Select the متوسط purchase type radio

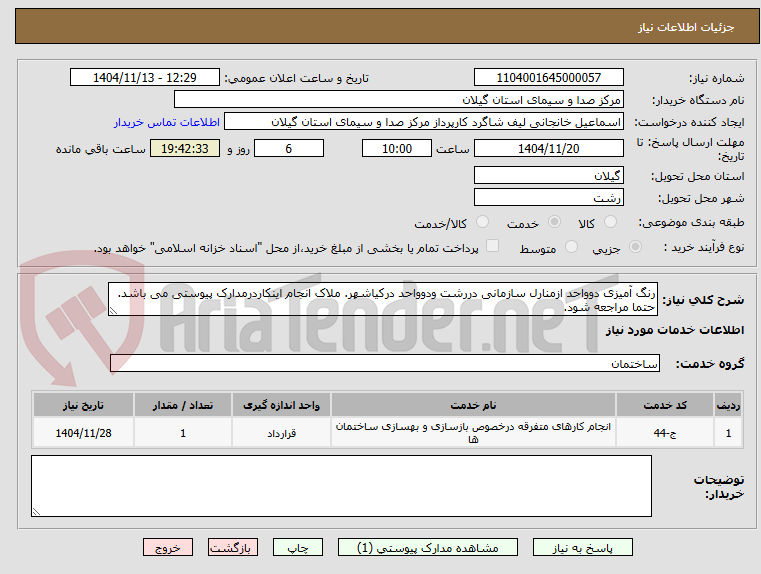(571, 247)
